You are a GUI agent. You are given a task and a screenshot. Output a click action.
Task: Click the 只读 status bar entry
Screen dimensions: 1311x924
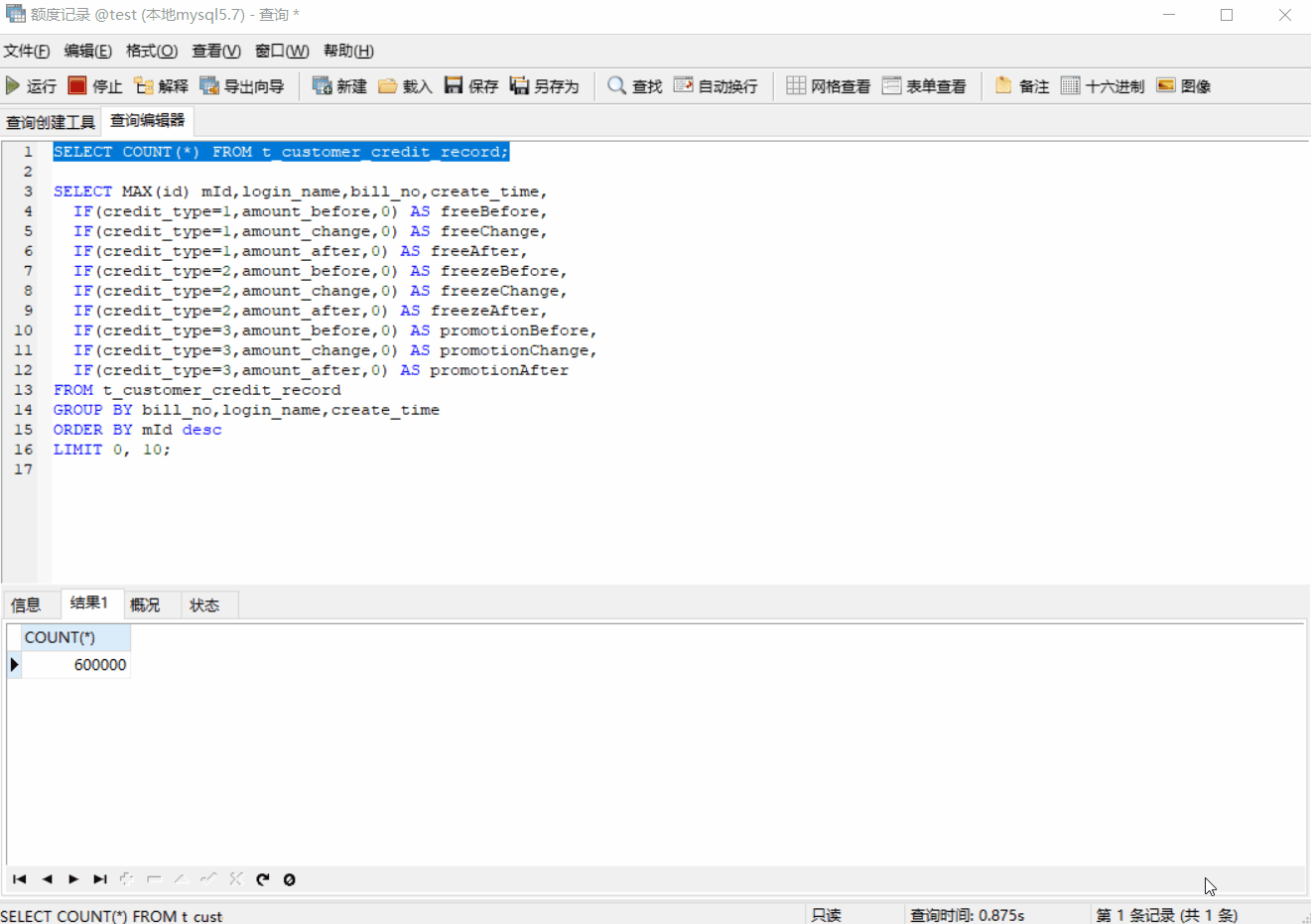[827, 915]
